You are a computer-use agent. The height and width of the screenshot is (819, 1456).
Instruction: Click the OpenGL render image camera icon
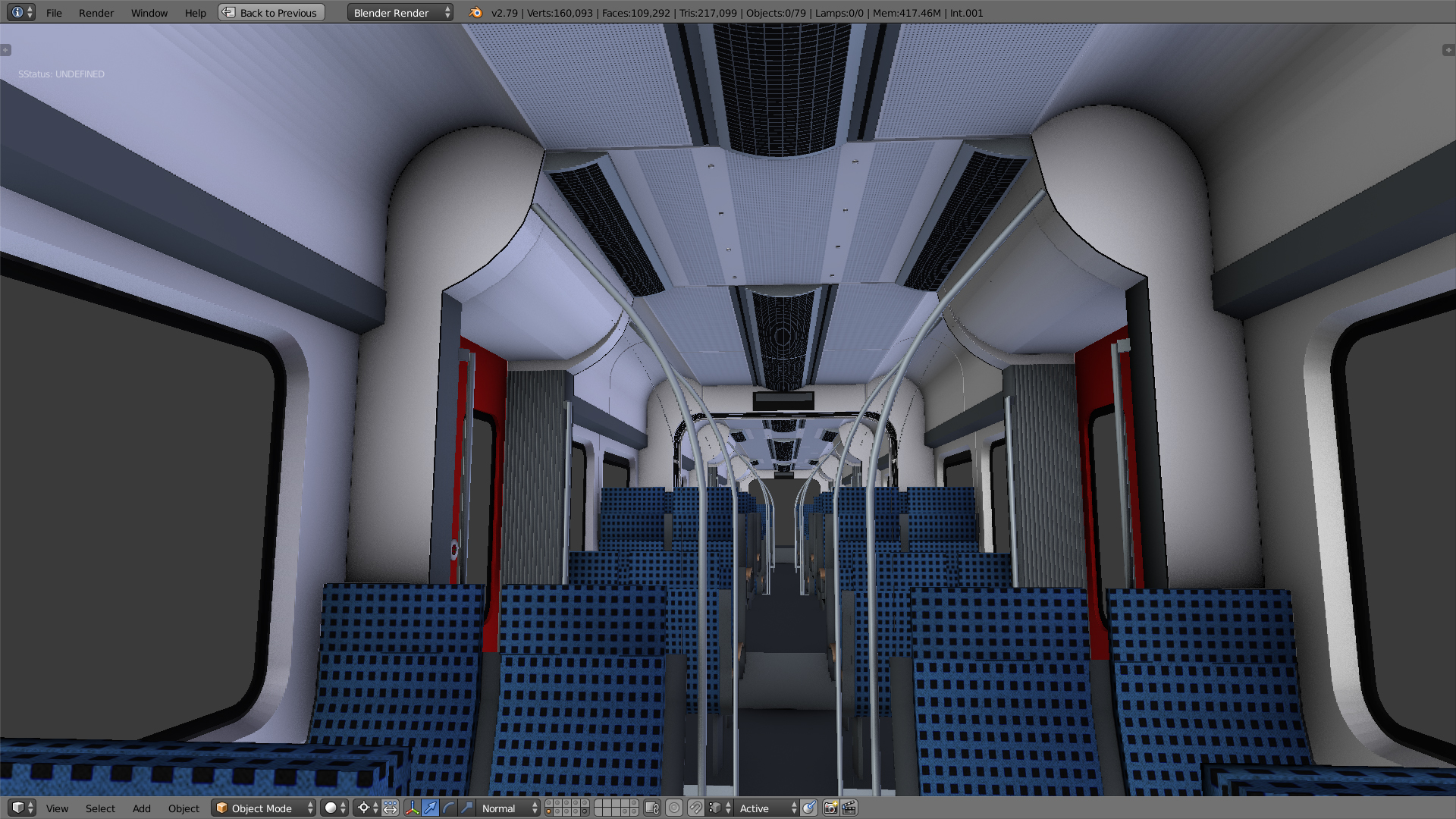[830, 808]
